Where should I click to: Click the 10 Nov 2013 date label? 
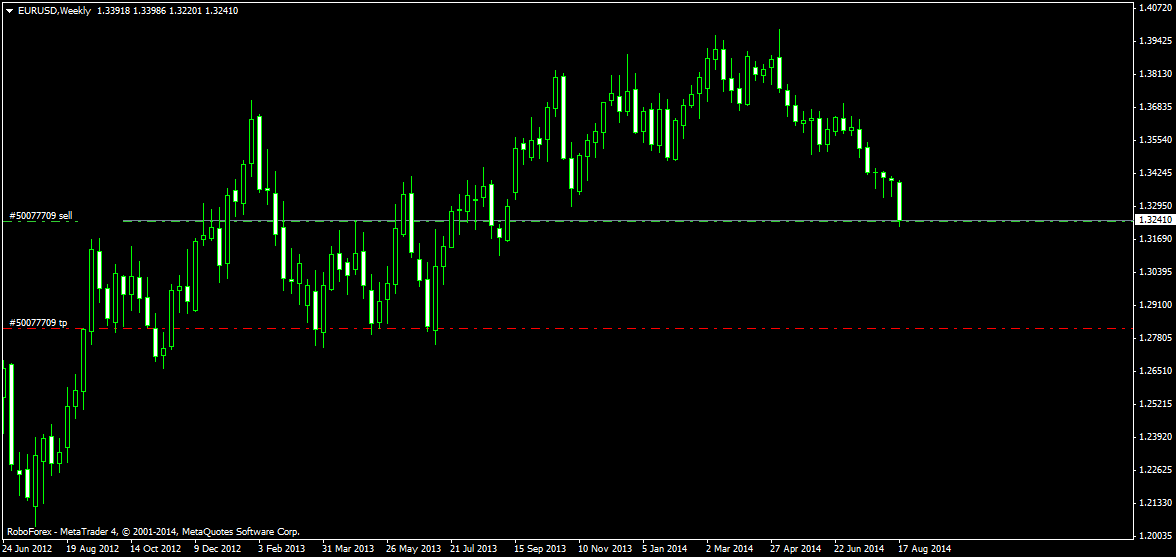[x=605, y=549]
